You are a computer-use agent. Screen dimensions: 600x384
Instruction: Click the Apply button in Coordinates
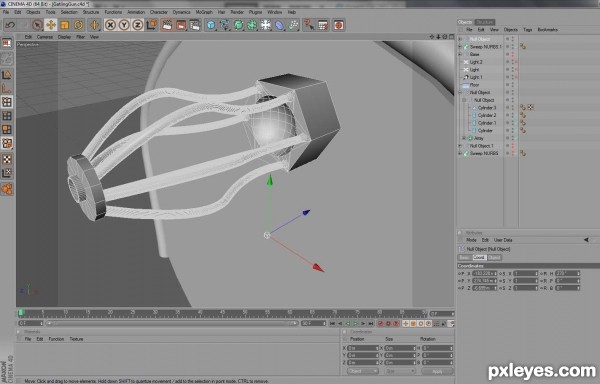[437, 371]
